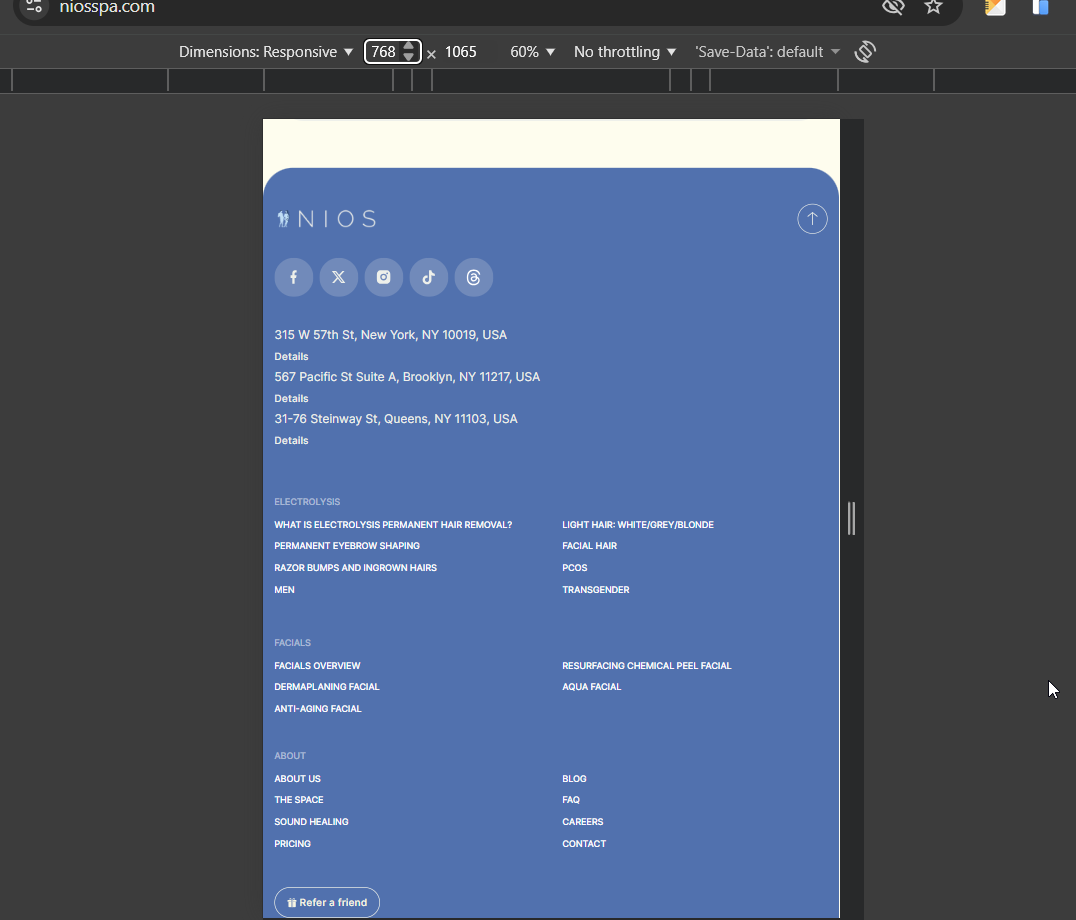1076x920 pixels.
Task: Grab the viewport resize handle on right edge
Action: 852,518
